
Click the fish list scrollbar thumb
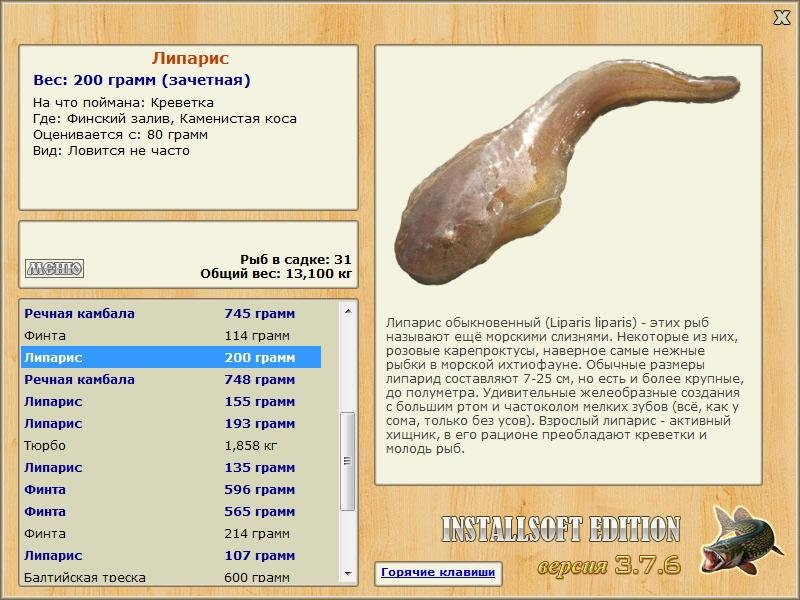[x=348, y=461]
